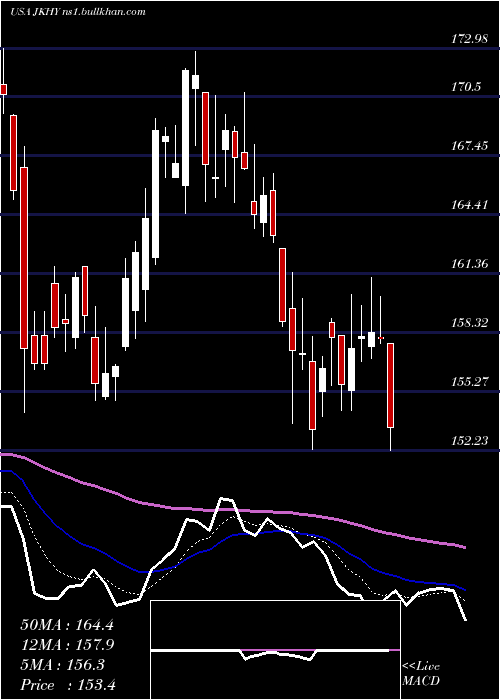Click the <<Live MACD label
500x700 pixels.
coord(421,673)
